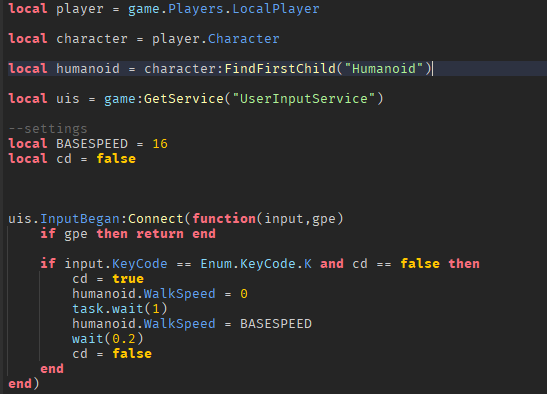Click the wait(0.2) call
Viewport: 547px width, 394px height.
click(107, 339)
